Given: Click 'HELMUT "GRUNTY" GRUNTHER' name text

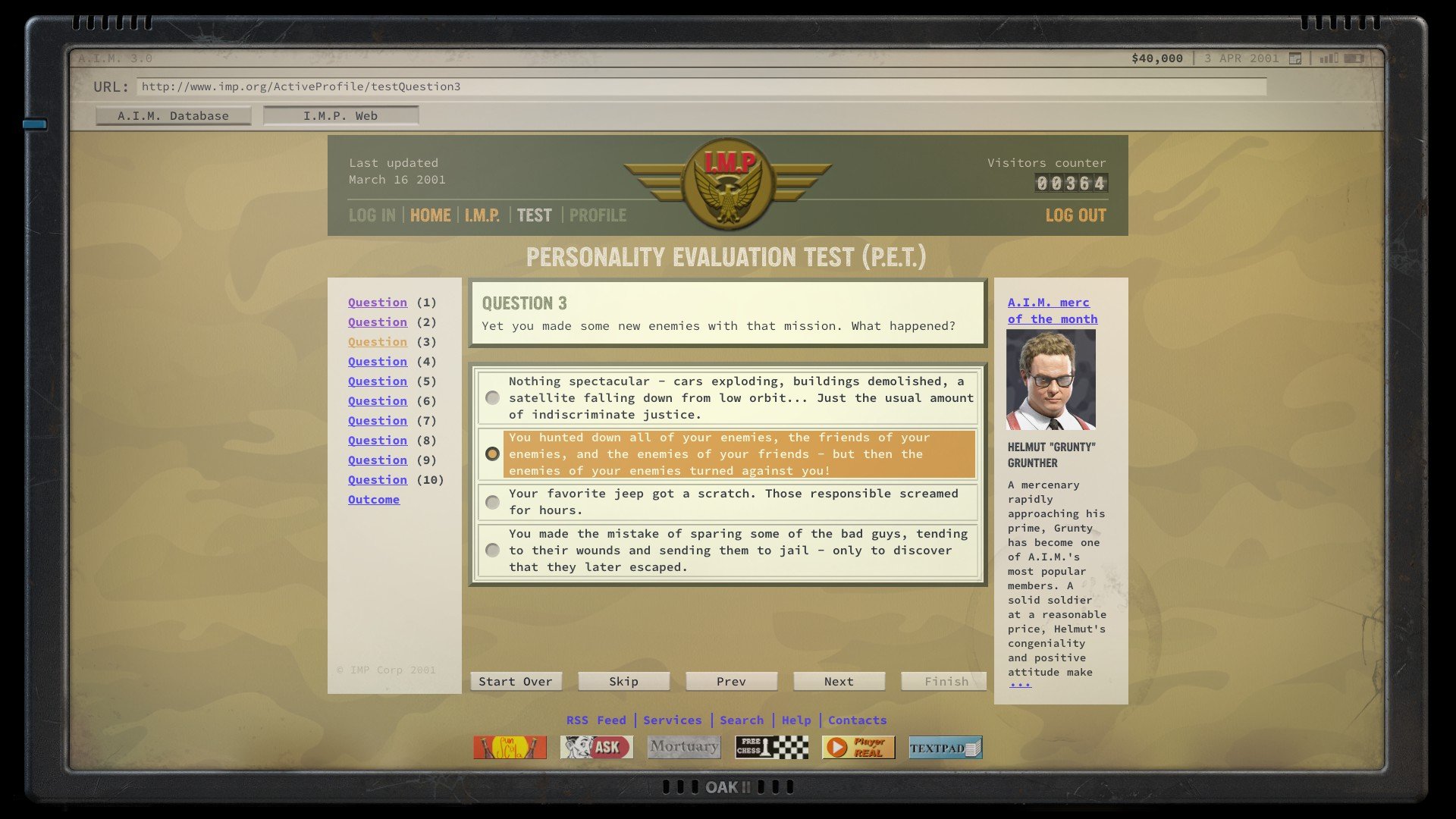Looking at the screenshot, I should pyautogui.click(x=1051, y=455).
